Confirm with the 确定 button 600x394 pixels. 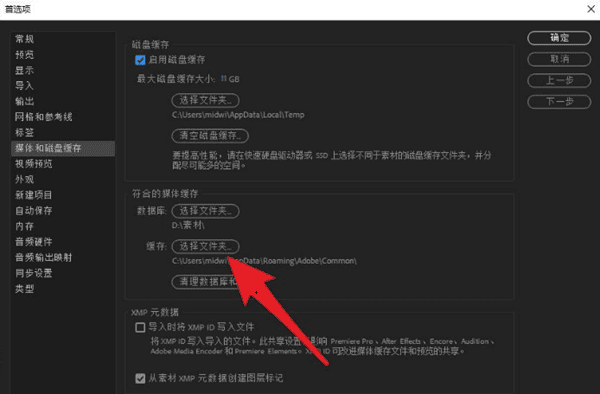click(x=559, y=38)
